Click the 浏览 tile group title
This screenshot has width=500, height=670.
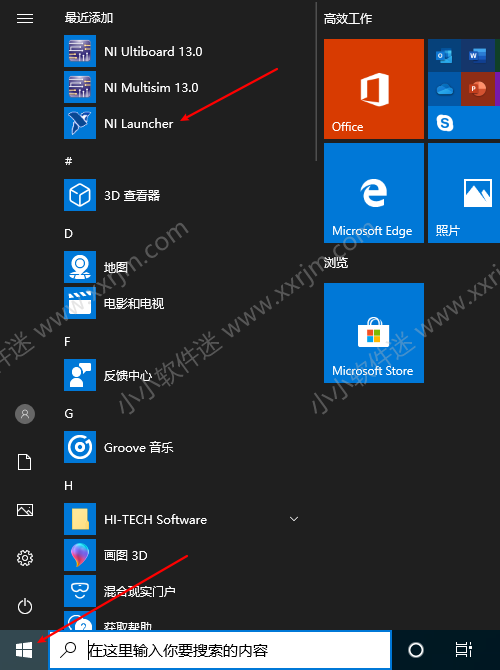click(x=336, y=262)
